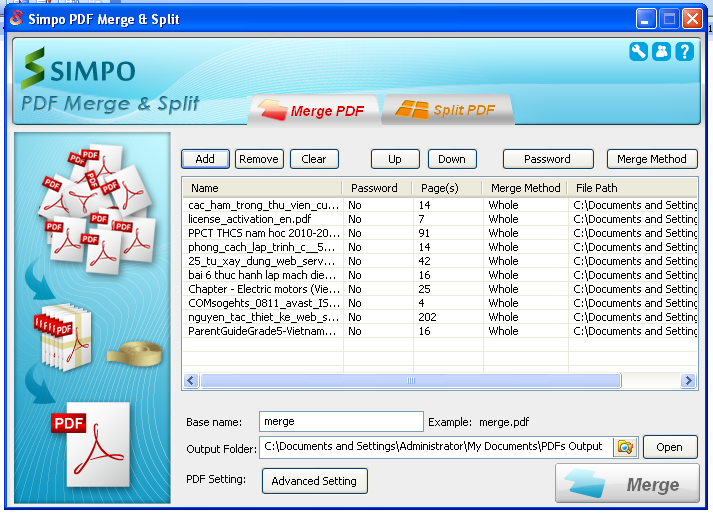The height and width of the screenshot is (515, 713).
Task: Select the PPCT THCS nam hoc 2010-20... file
Action: [440, 233]
